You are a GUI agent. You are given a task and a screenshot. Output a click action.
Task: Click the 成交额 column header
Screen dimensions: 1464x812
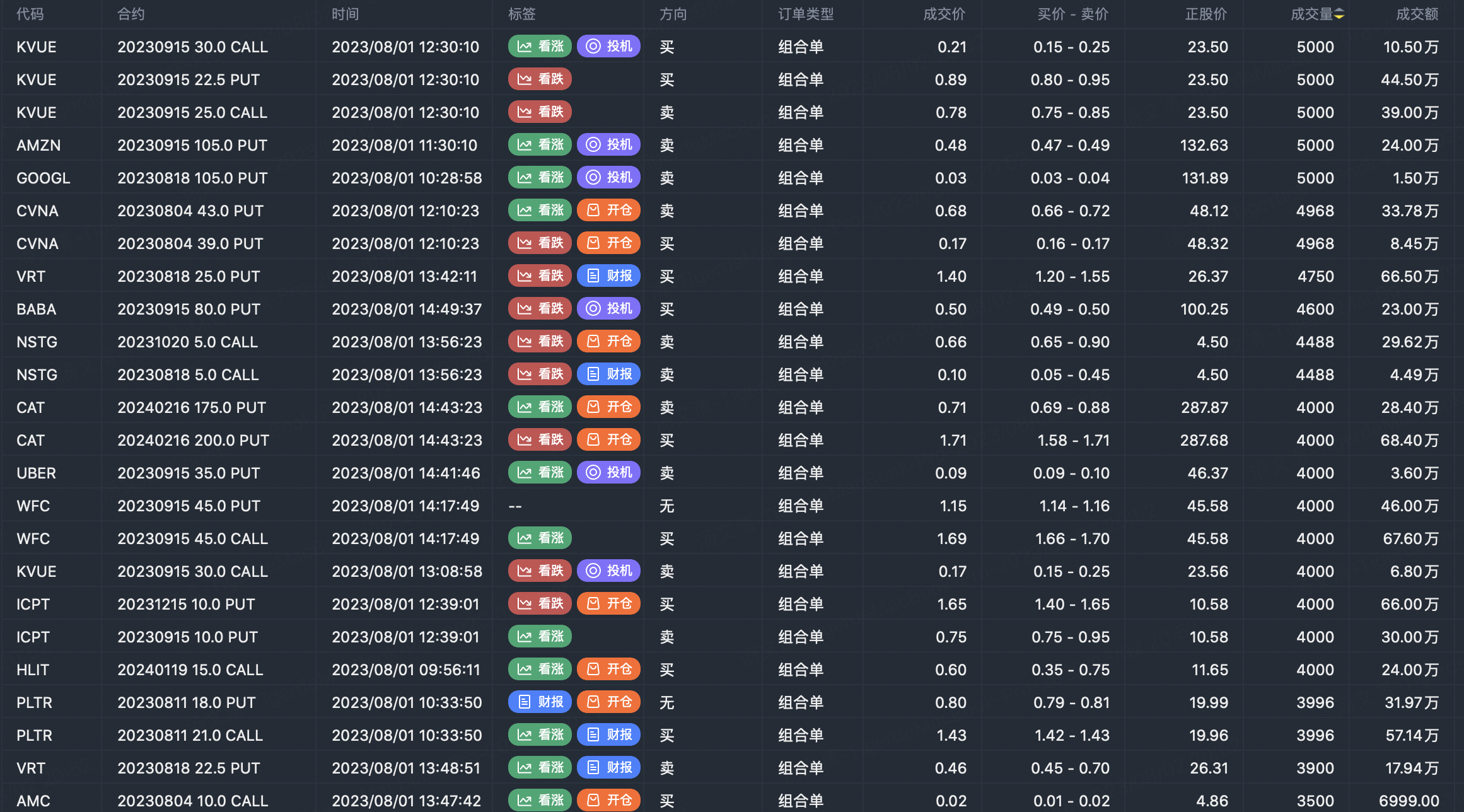pos(1417,14)
